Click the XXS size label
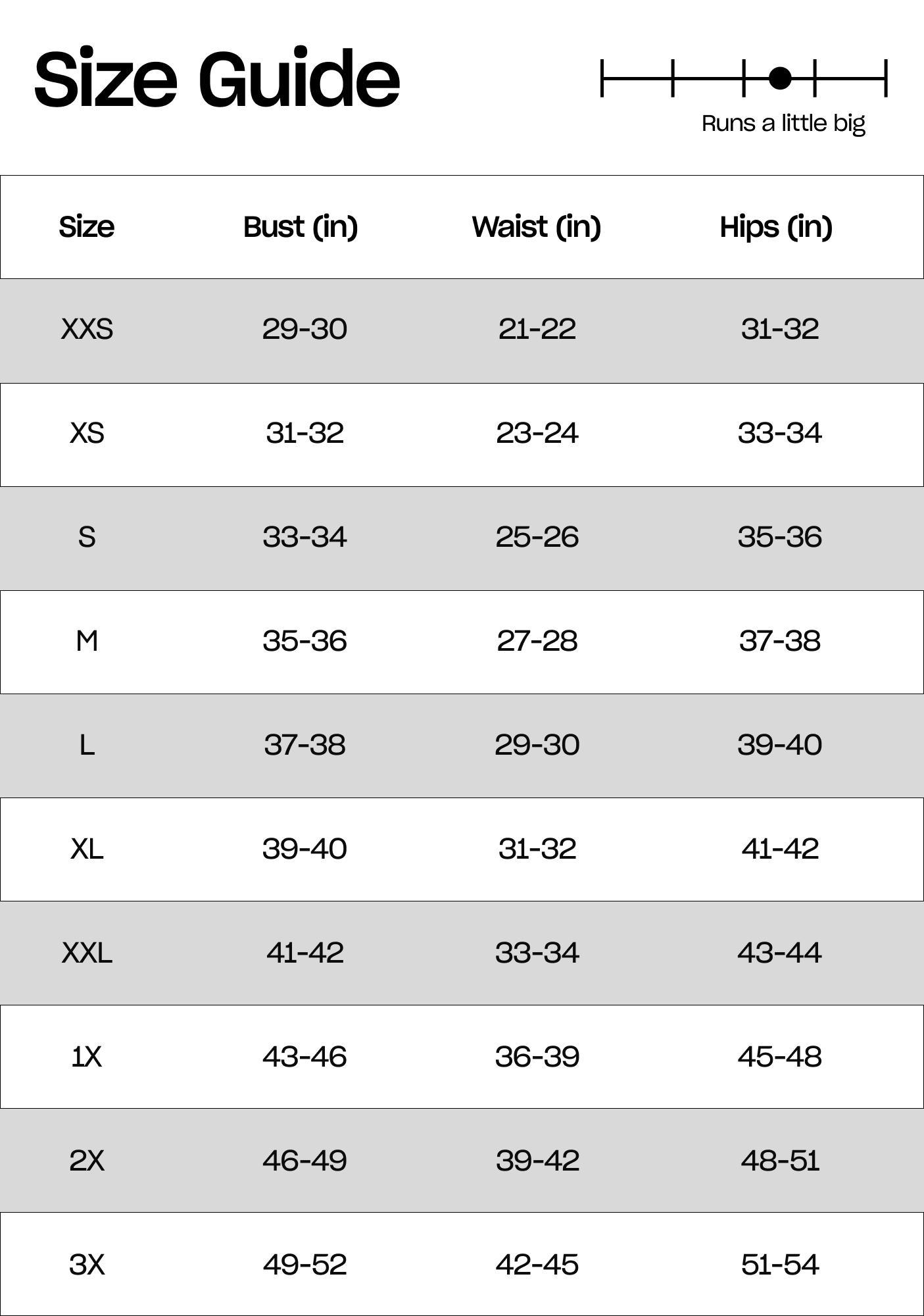This screenshot has width=924, height=1316. coord(87,329)
